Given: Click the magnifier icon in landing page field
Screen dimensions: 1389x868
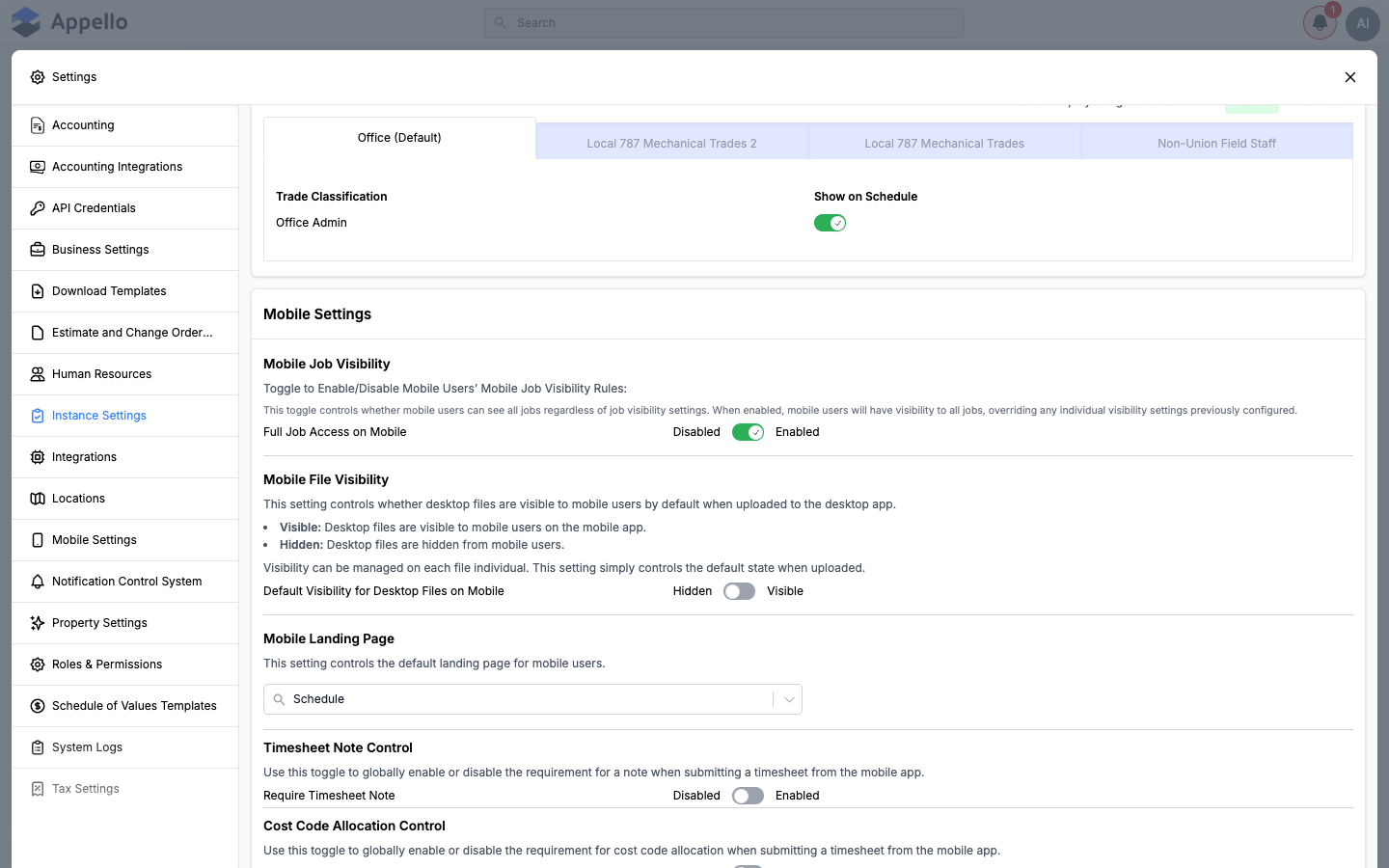Looking at the screenshot, I should point(279,699).
